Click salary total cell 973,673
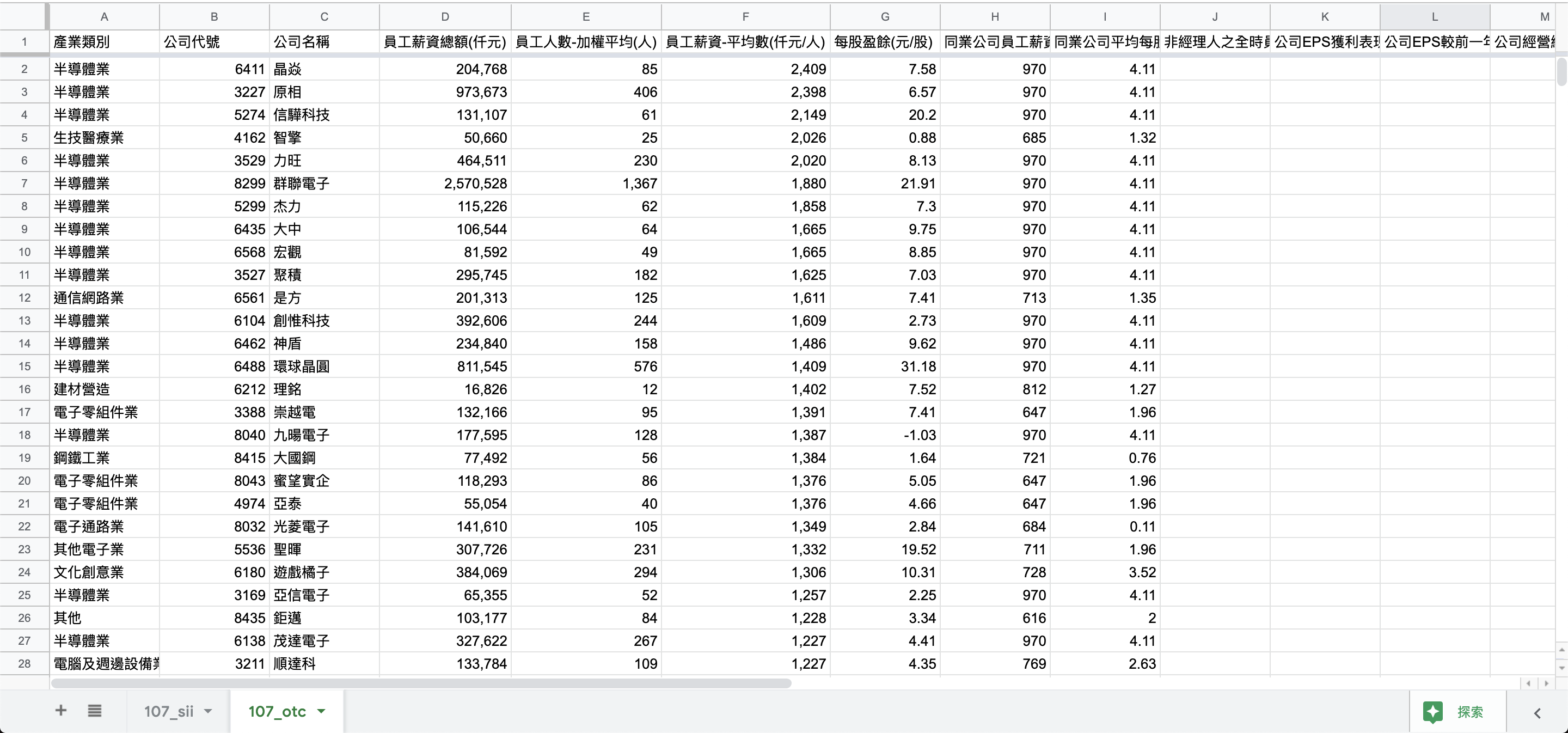Screen dimensions: 1568x733 [x=445, y=92]
